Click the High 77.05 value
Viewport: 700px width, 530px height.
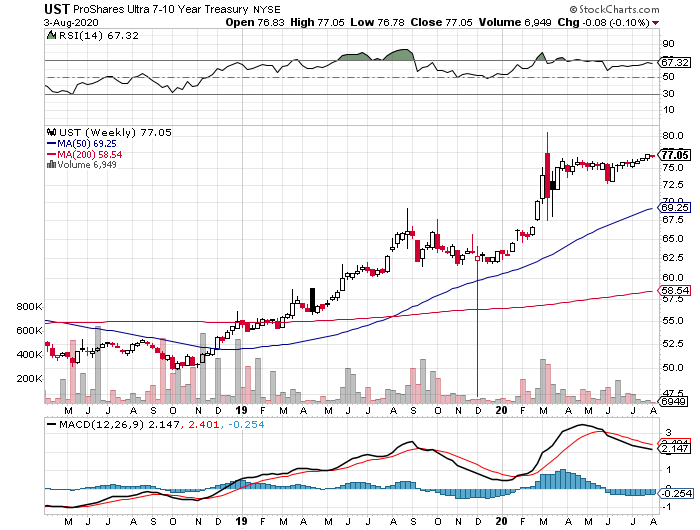pyautogui.click(x=317, y=22)
